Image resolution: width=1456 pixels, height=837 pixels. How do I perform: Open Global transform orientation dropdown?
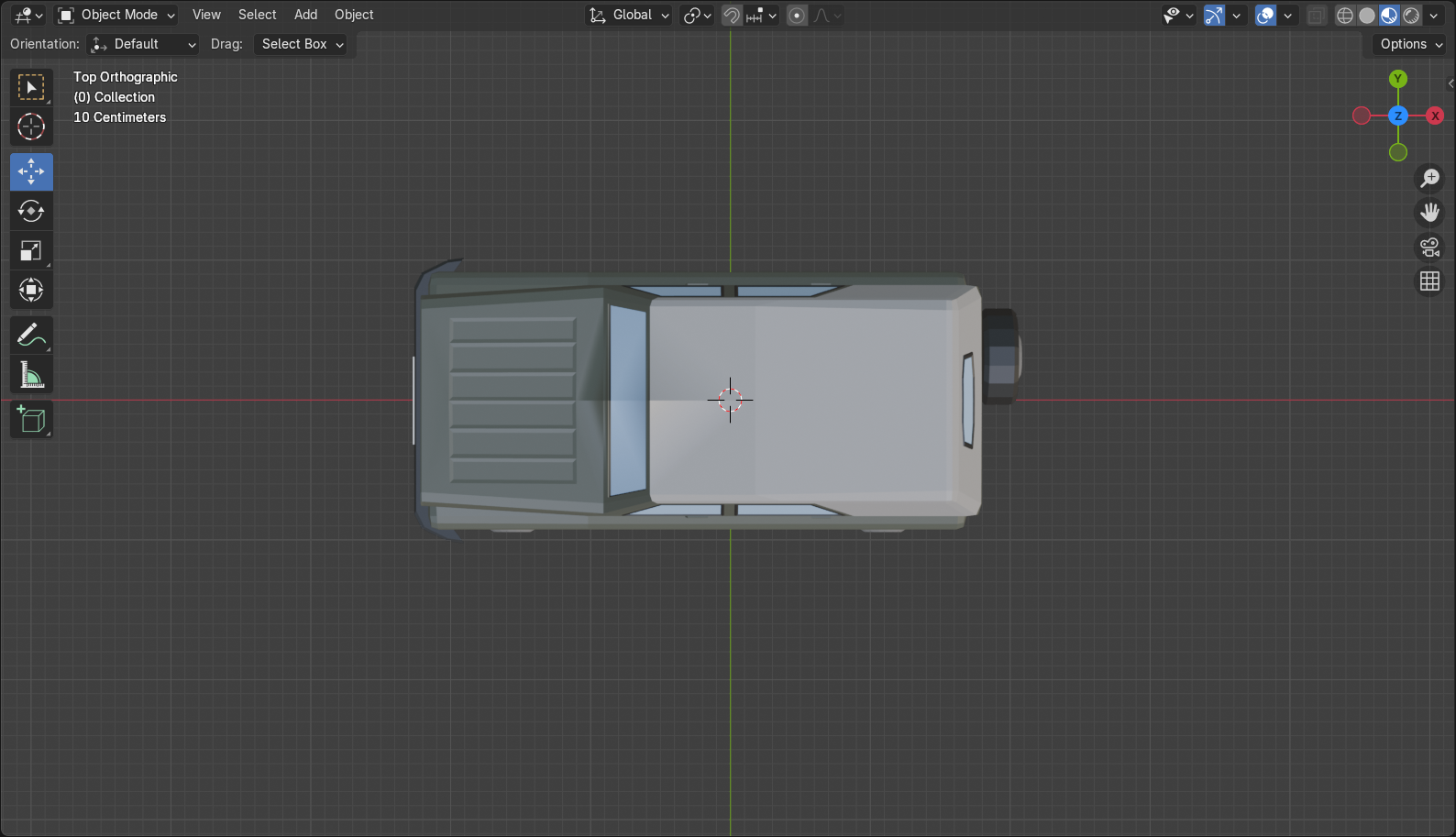[x=629, y=15]
